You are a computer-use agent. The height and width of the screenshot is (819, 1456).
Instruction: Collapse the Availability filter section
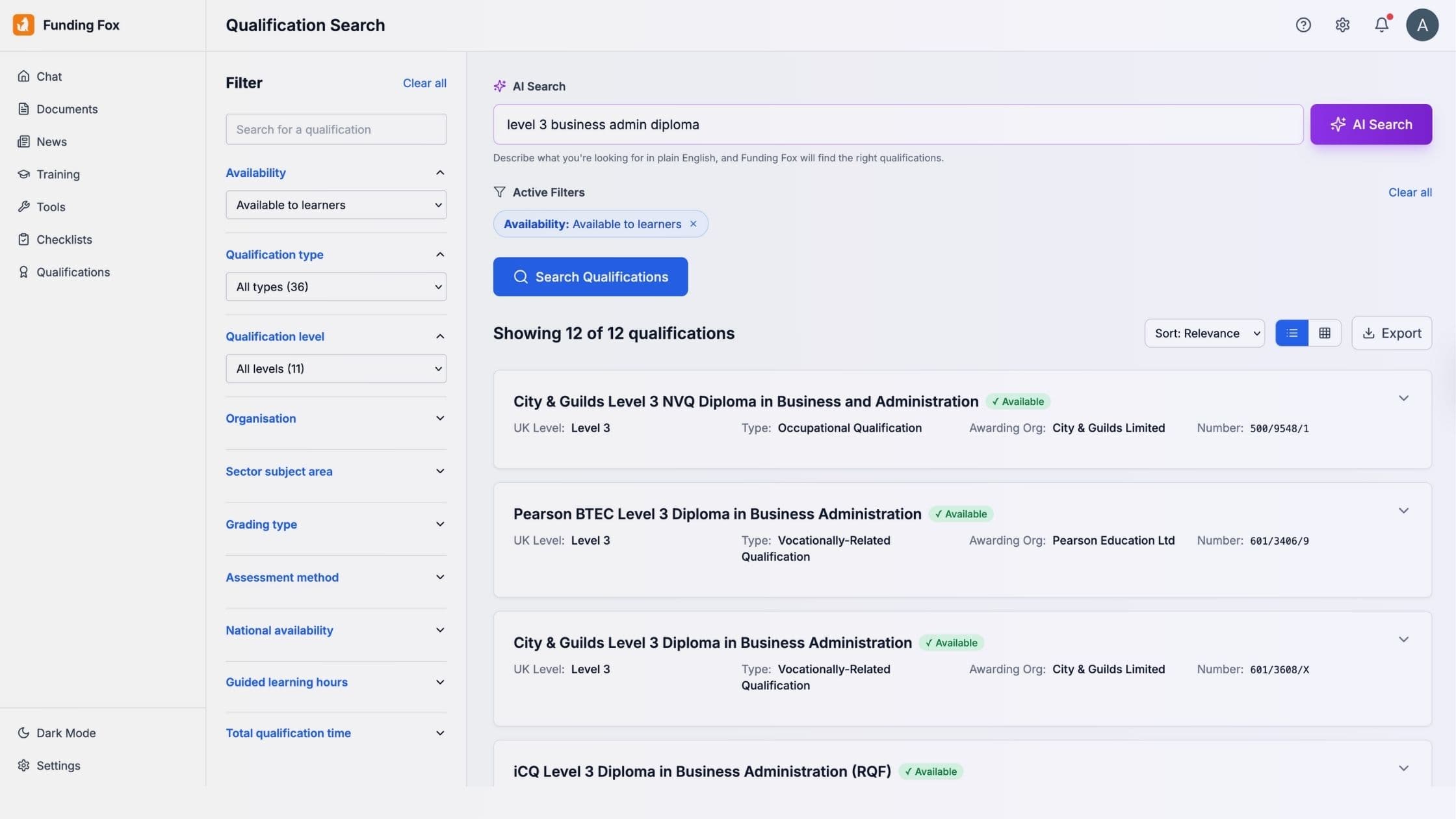(x=440, y=172)
